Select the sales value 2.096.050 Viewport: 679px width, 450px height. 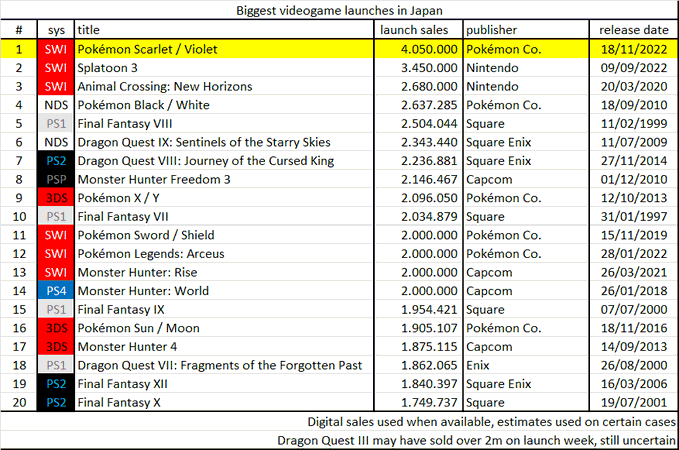[x=429, y=198]
